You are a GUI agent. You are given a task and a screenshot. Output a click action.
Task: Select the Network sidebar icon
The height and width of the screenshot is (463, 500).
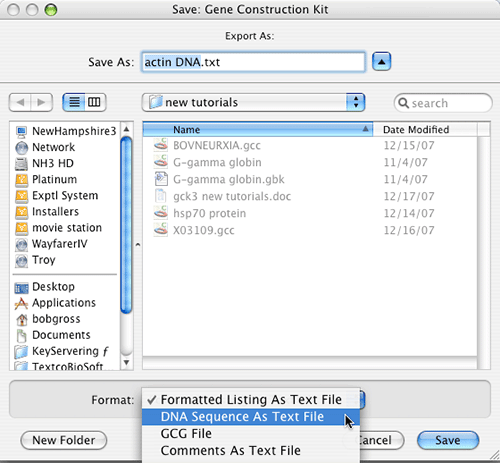click(x=22, y=148)
